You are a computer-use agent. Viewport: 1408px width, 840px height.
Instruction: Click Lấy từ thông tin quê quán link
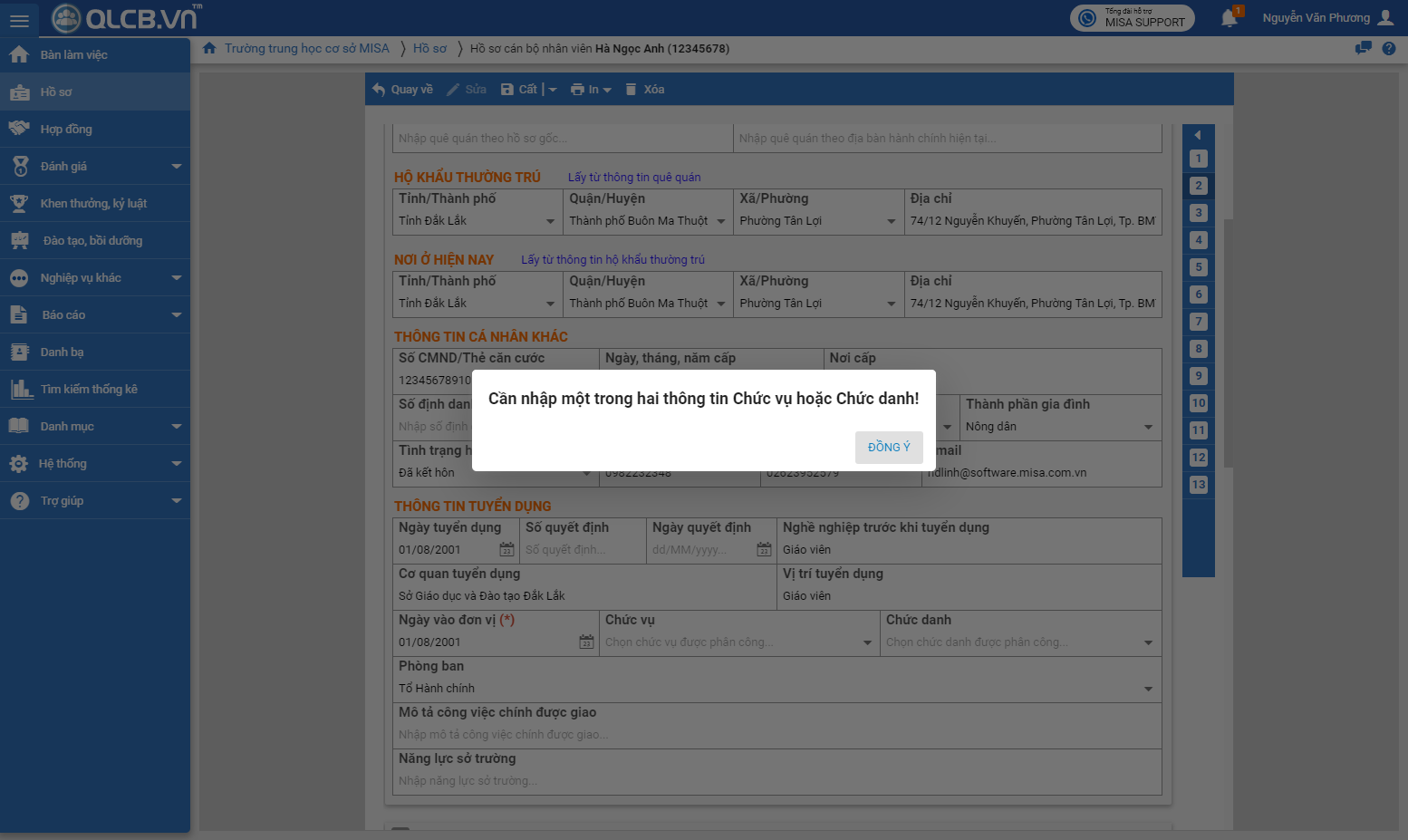(633, 178)
